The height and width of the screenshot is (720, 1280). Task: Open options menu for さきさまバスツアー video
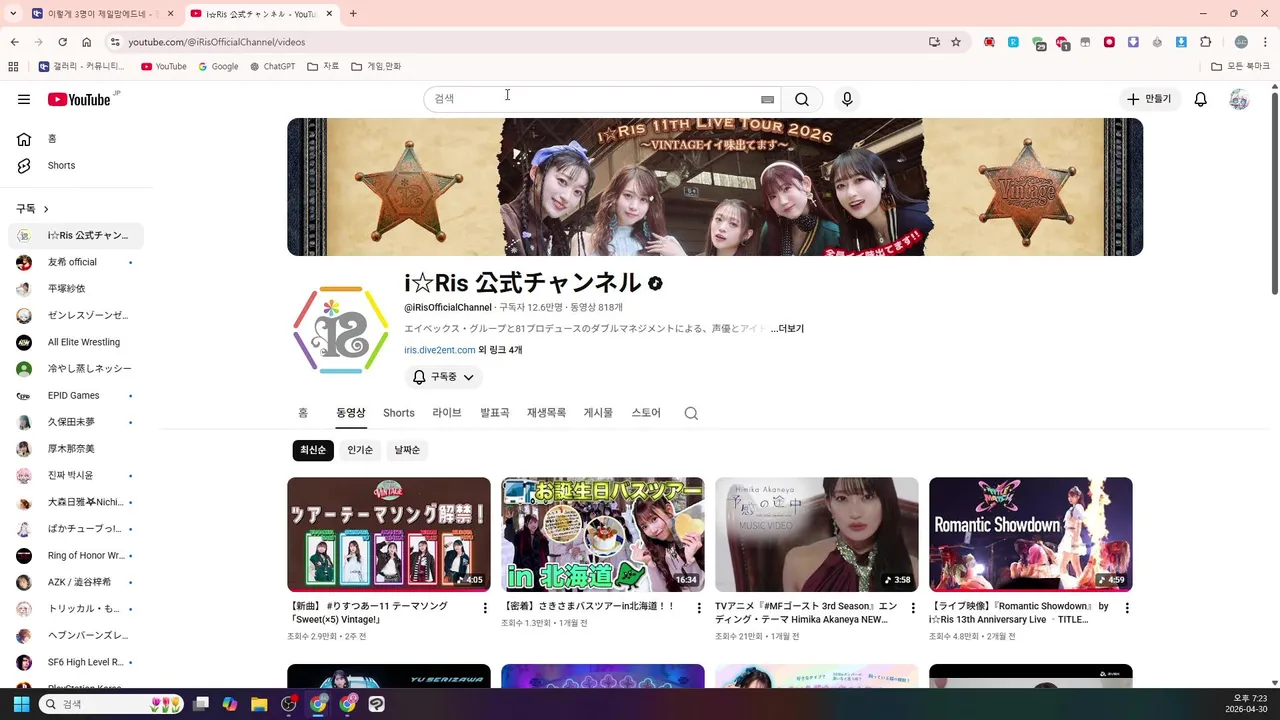(699, 608)
